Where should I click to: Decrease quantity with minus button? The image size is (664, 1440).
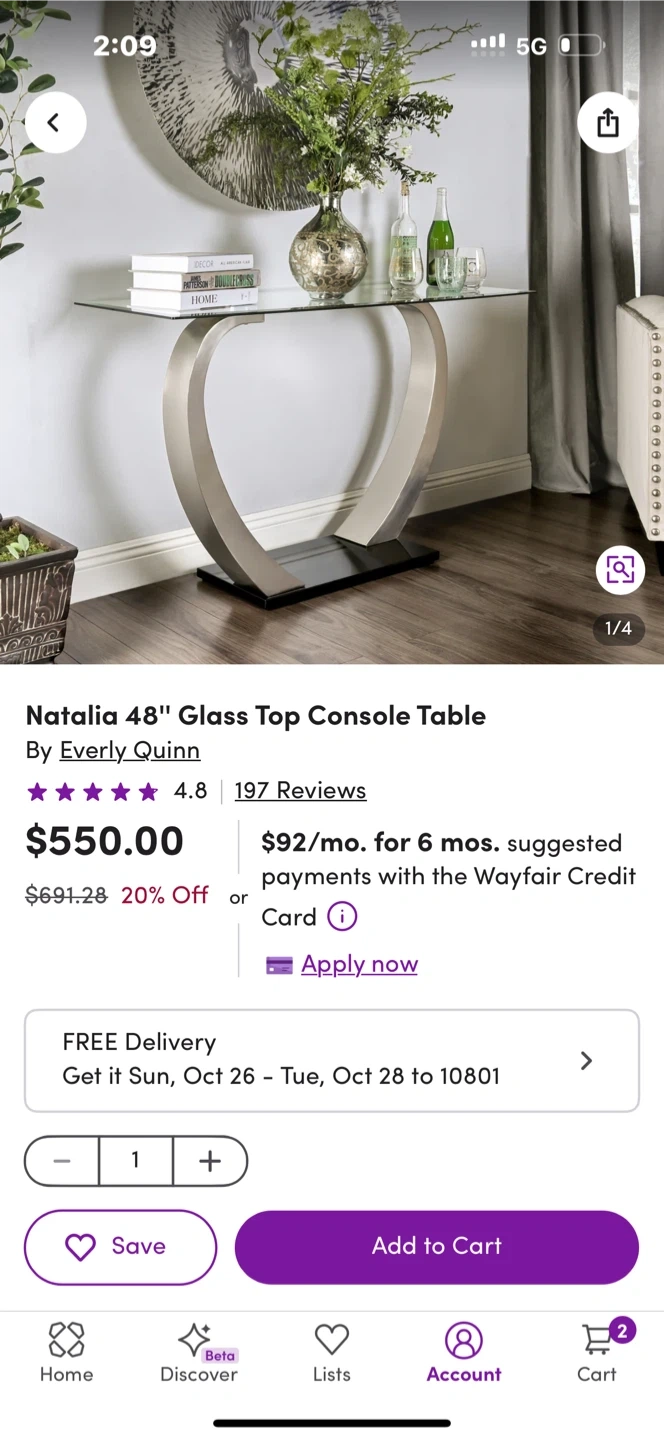(62, 1161)
